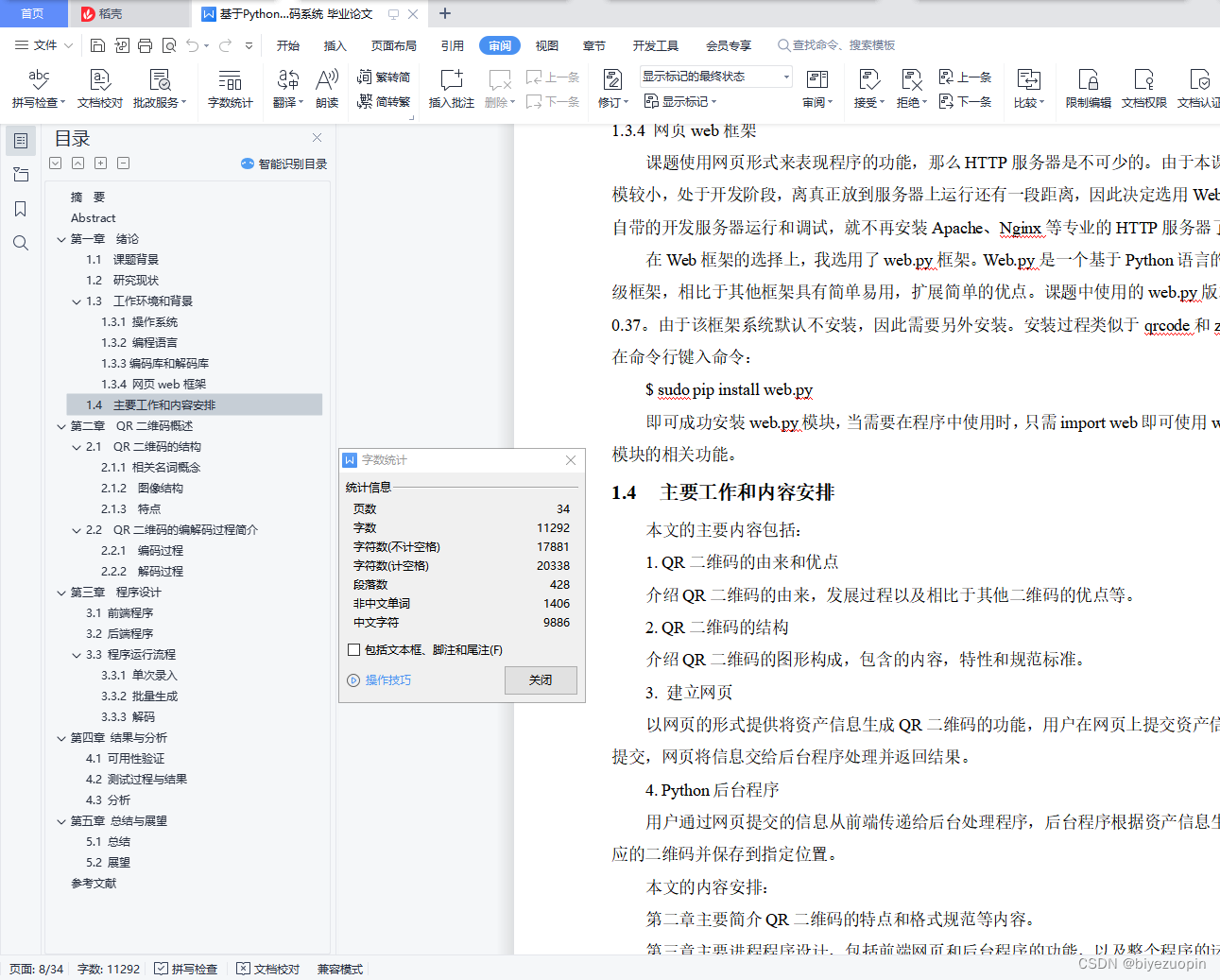This screenshot has width=1220, height=980.
Task: Collapse 第二章 QR二维码概述 node
Action: point(61,426)
